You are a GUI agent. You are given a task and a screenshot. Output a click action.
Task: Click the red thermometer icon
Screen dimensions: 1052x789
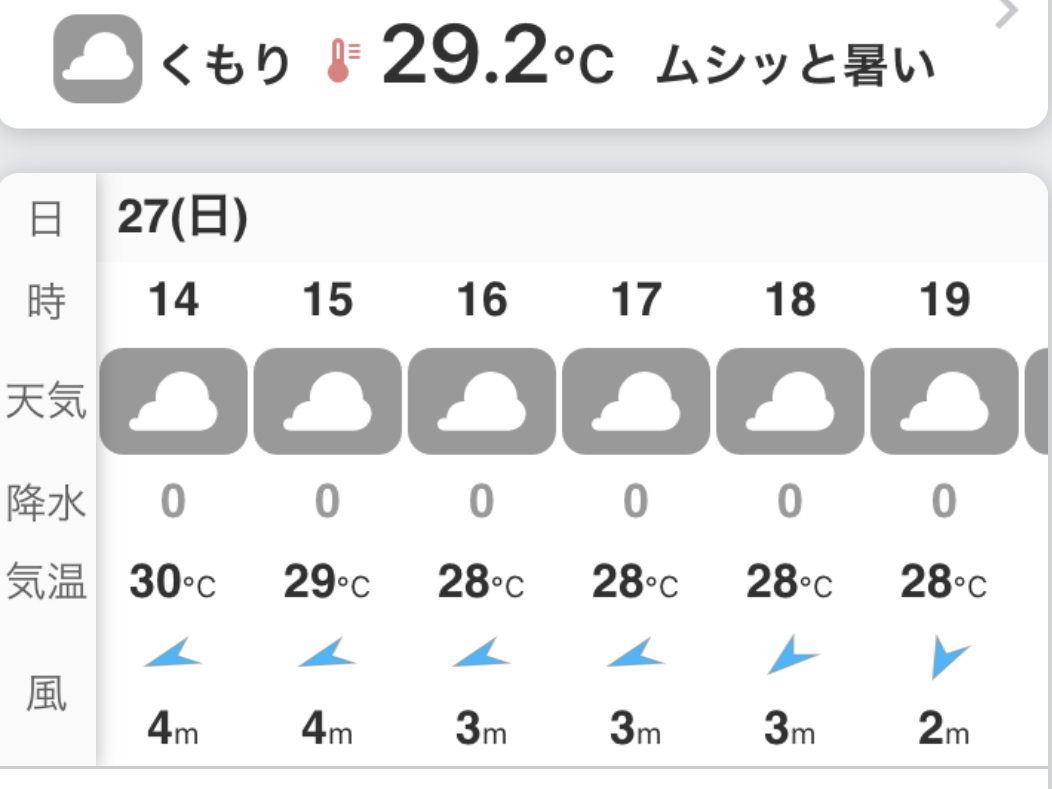coord(341,61)
